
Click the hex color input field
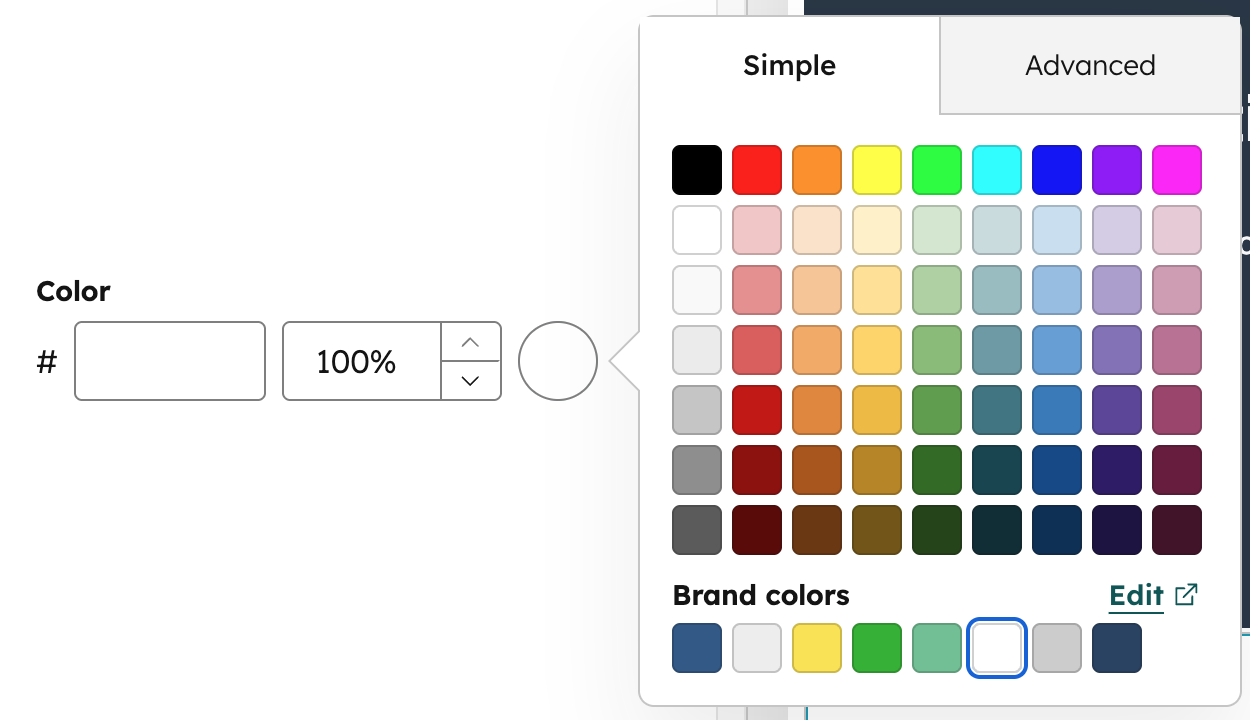point(170,361)
